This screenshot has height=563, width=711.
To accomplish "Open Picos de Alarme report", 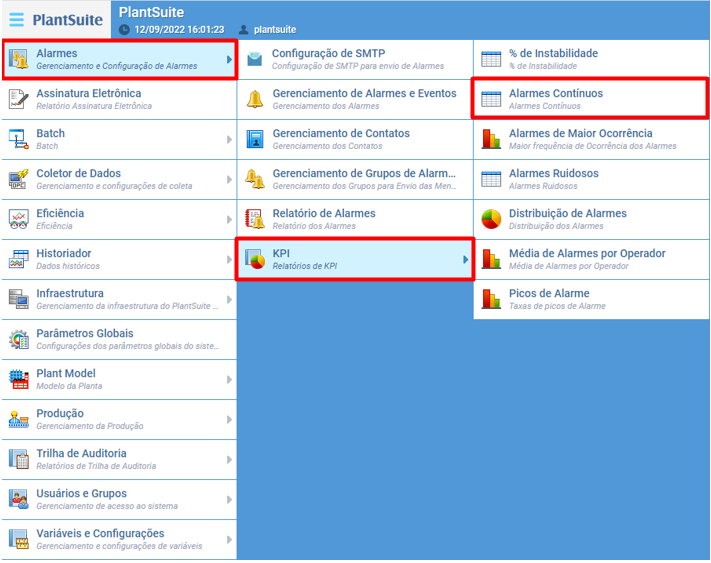I will click(x=591, y=299).
